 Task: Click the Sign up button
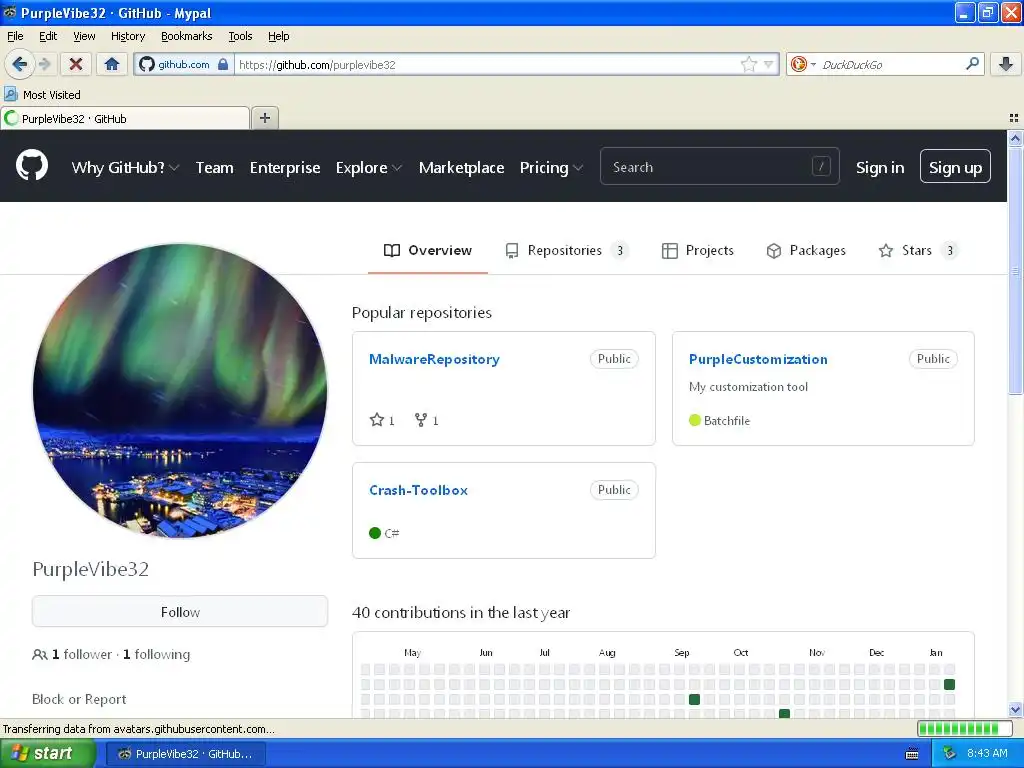[x=955, y=167]
